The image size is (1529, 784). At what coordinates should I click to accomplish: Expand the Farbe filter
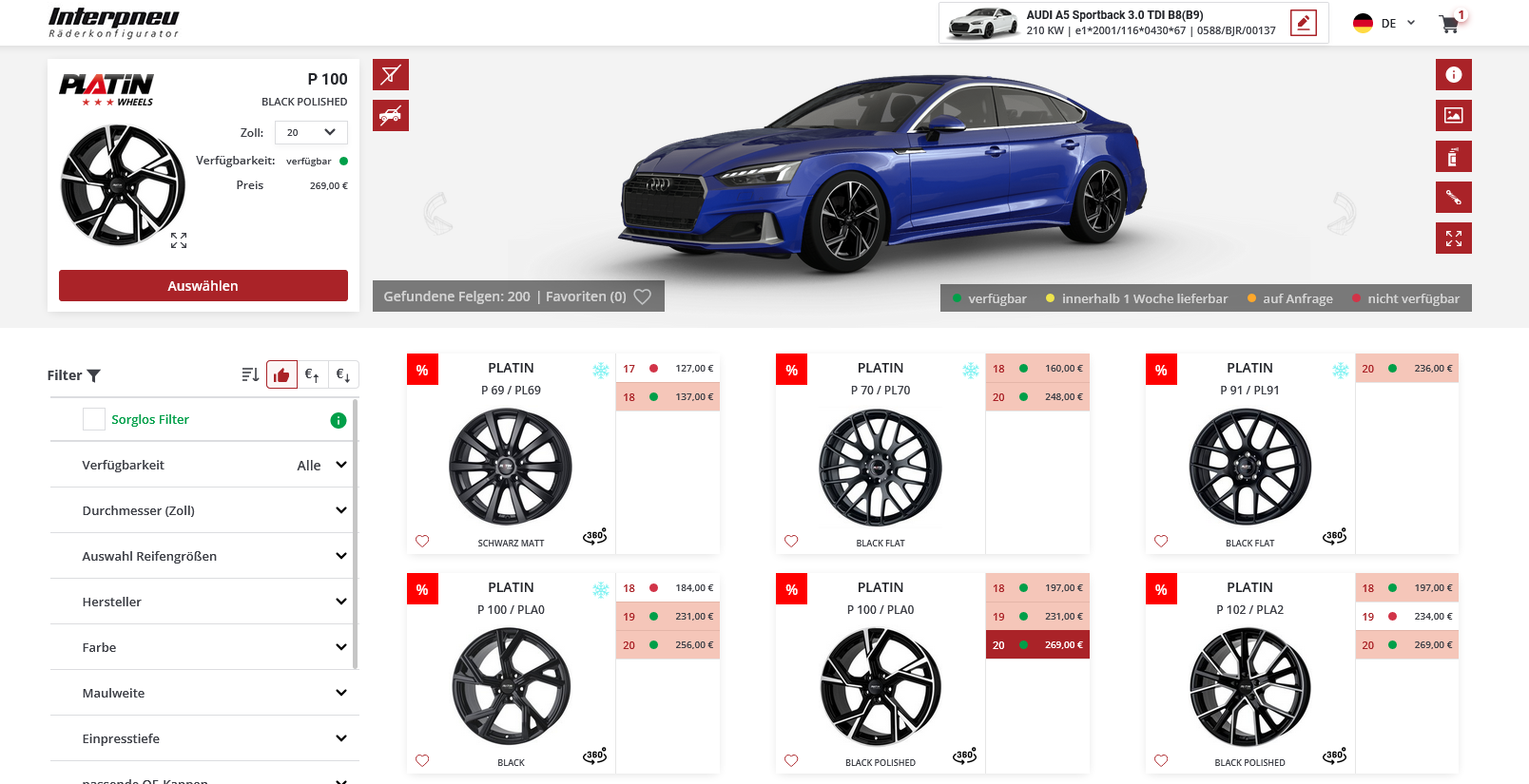coord(204,647)
